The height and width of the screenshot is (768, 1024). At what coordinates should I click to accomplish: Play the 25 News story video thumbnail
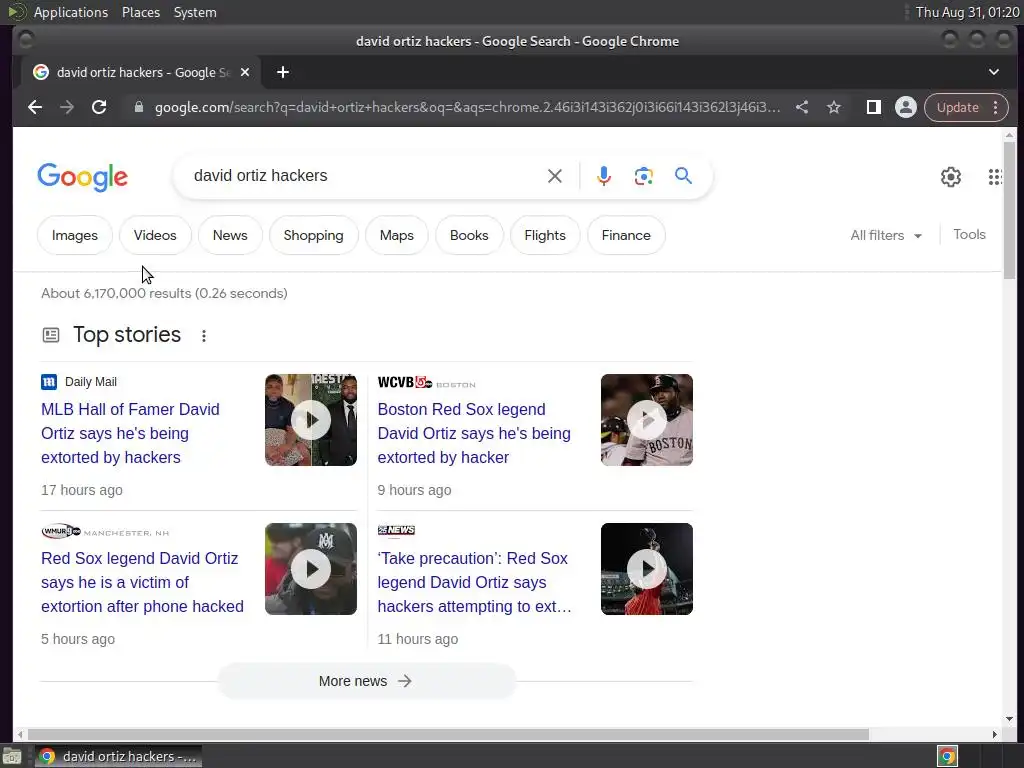click(x=647, y=569)
